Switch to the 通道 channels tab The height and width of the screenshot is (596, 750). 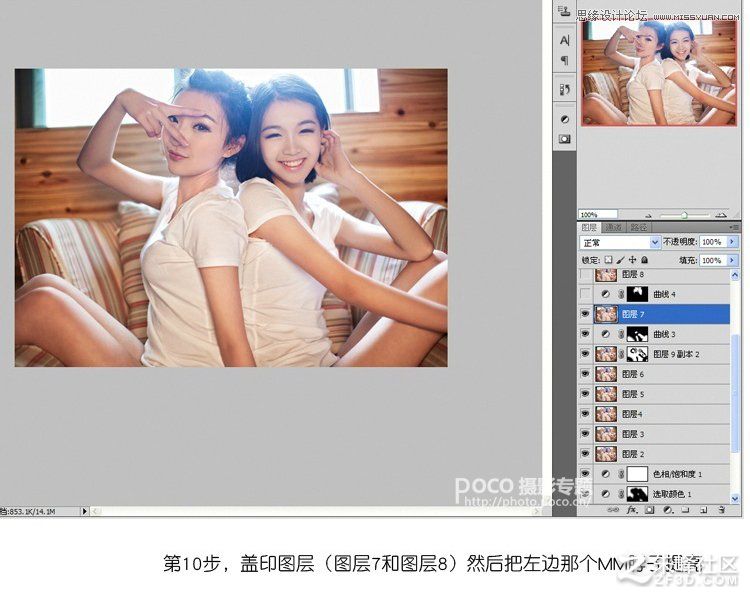click(x=613, y=227)
